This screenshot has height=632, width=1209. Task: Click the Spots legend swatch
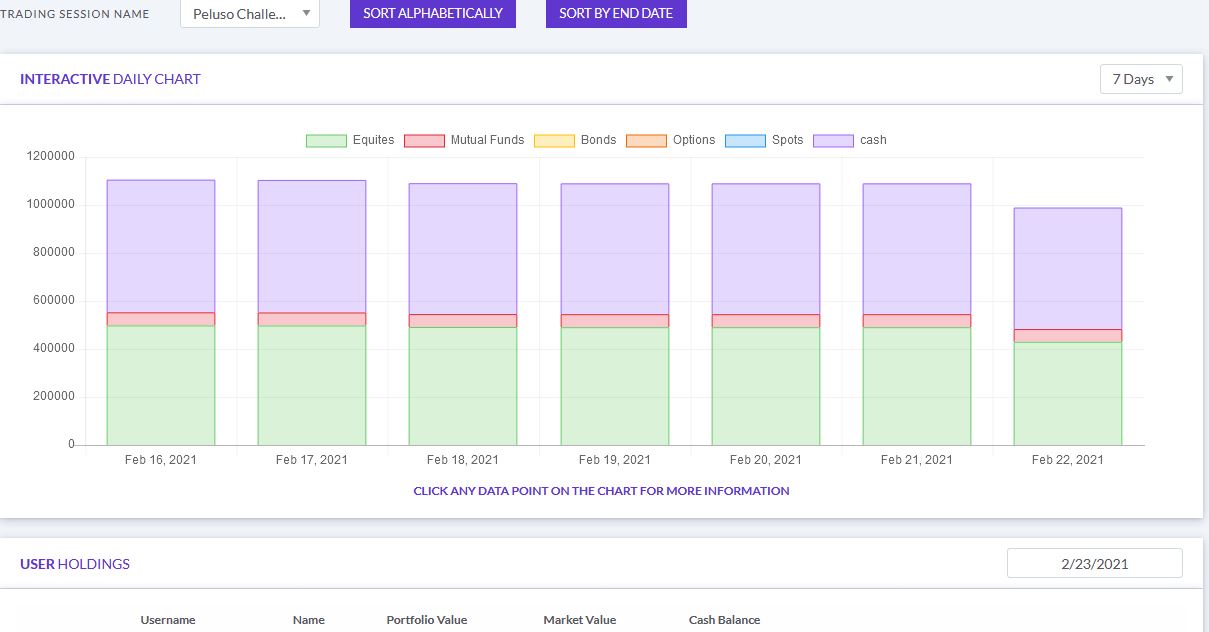[744, 140]
